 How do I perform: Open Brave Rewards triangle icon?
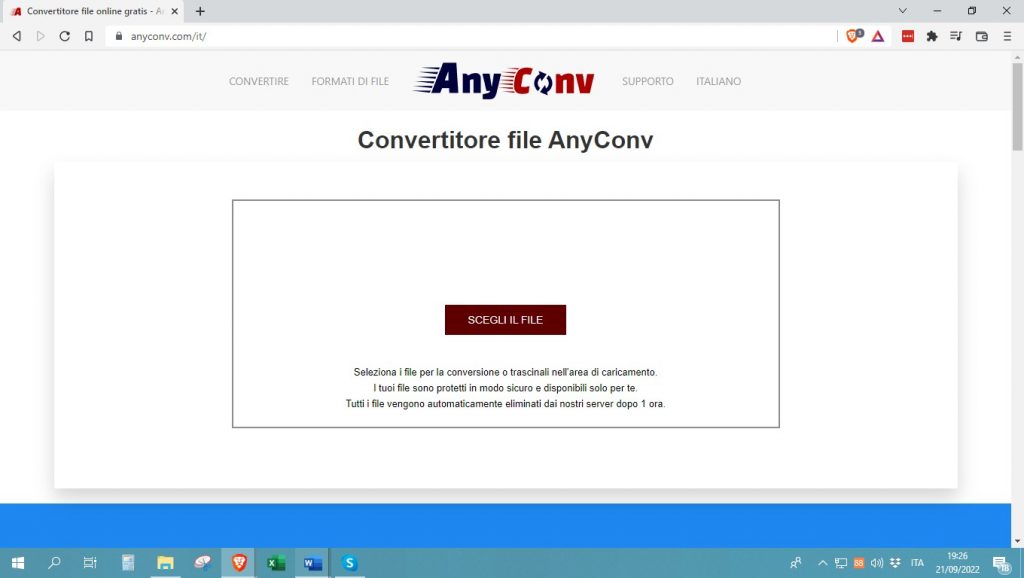pos(877,35)
